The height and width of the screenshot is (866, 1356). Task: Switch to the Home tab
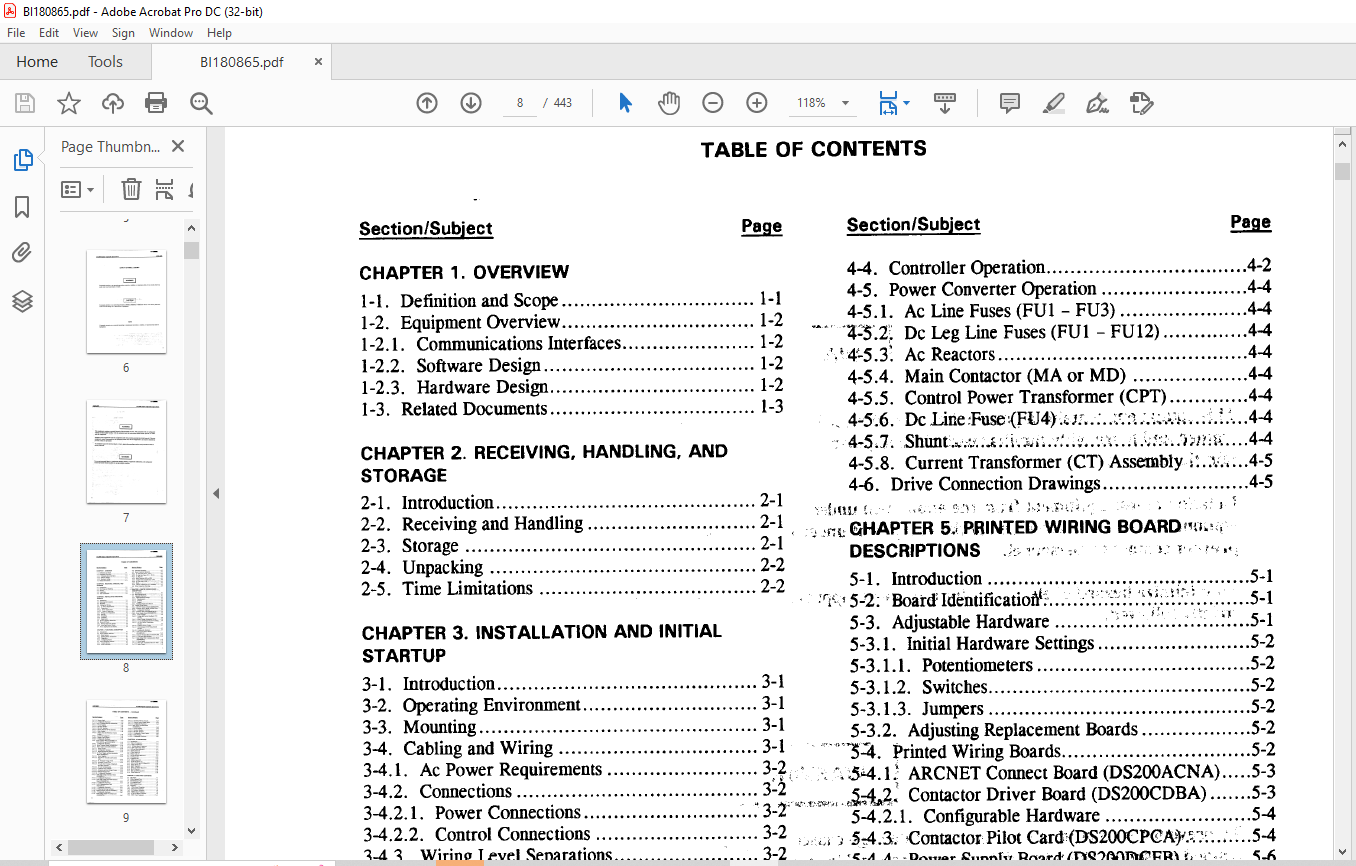click(37, 62)
